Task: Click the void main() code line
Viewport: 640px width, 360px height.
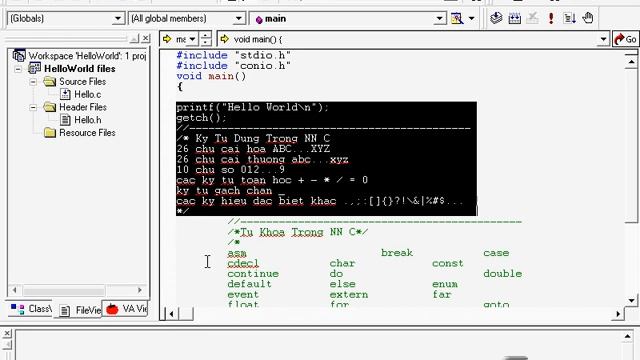Action: tap(211, 76)
